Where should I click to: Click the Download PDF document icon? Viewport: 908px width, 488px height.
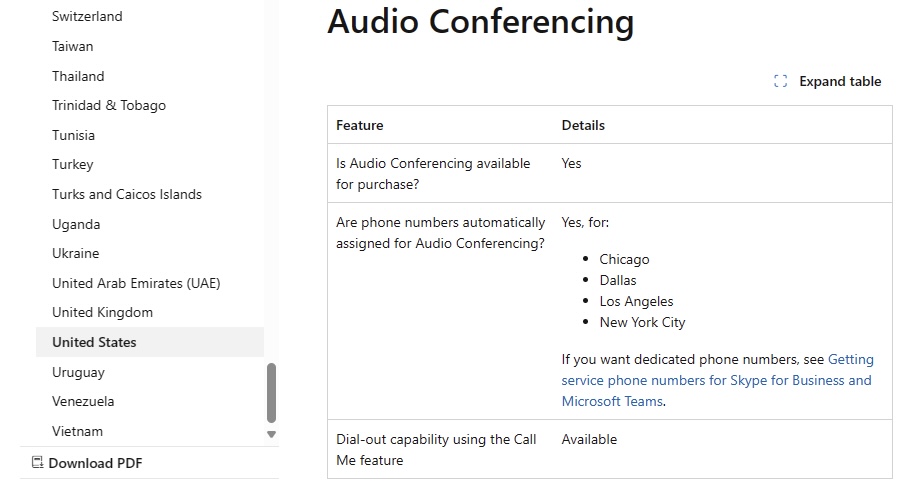pos(38,463)
